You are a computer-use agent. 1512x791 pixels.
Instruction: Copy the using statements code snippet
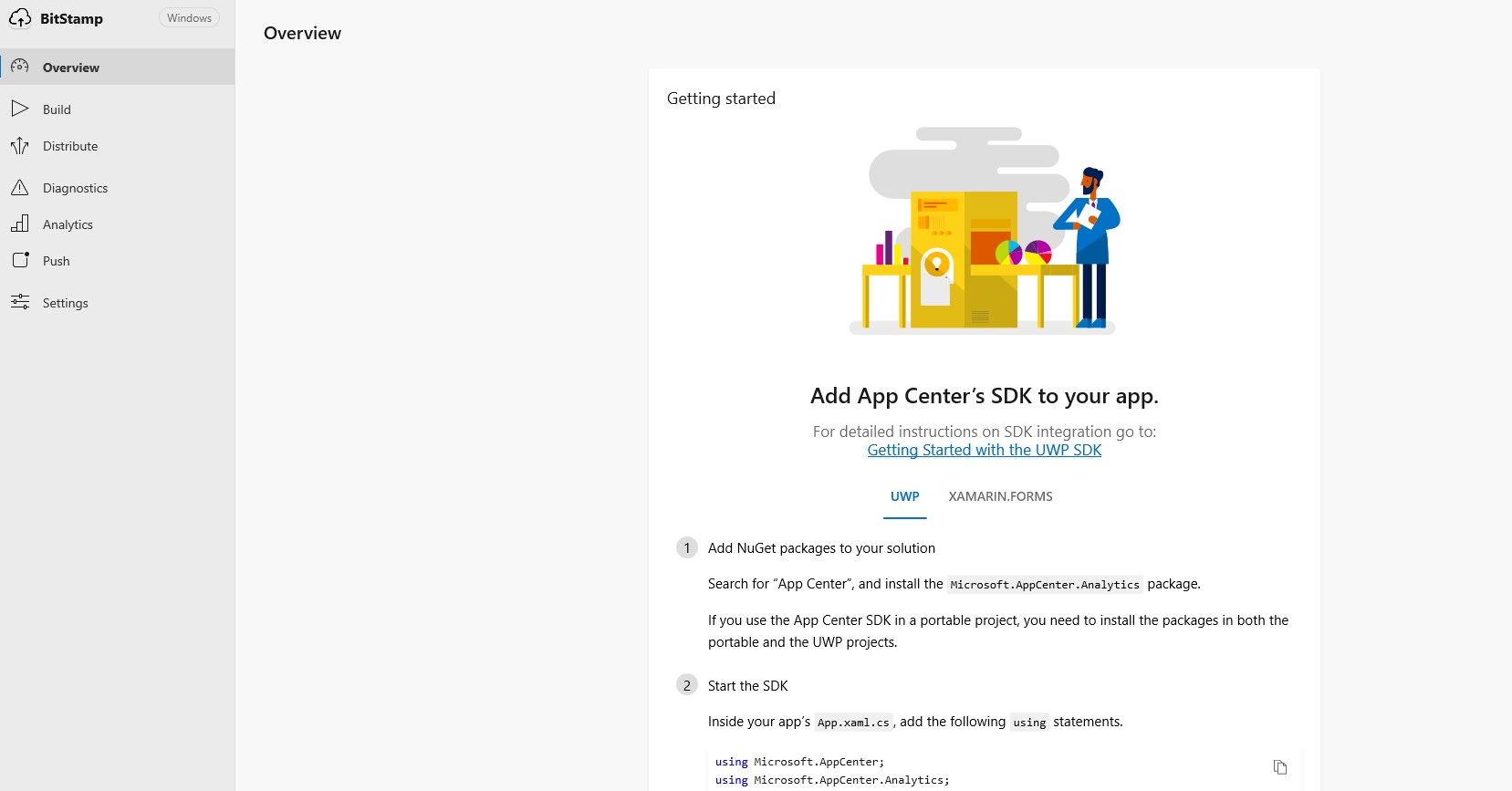[1280, 767]
